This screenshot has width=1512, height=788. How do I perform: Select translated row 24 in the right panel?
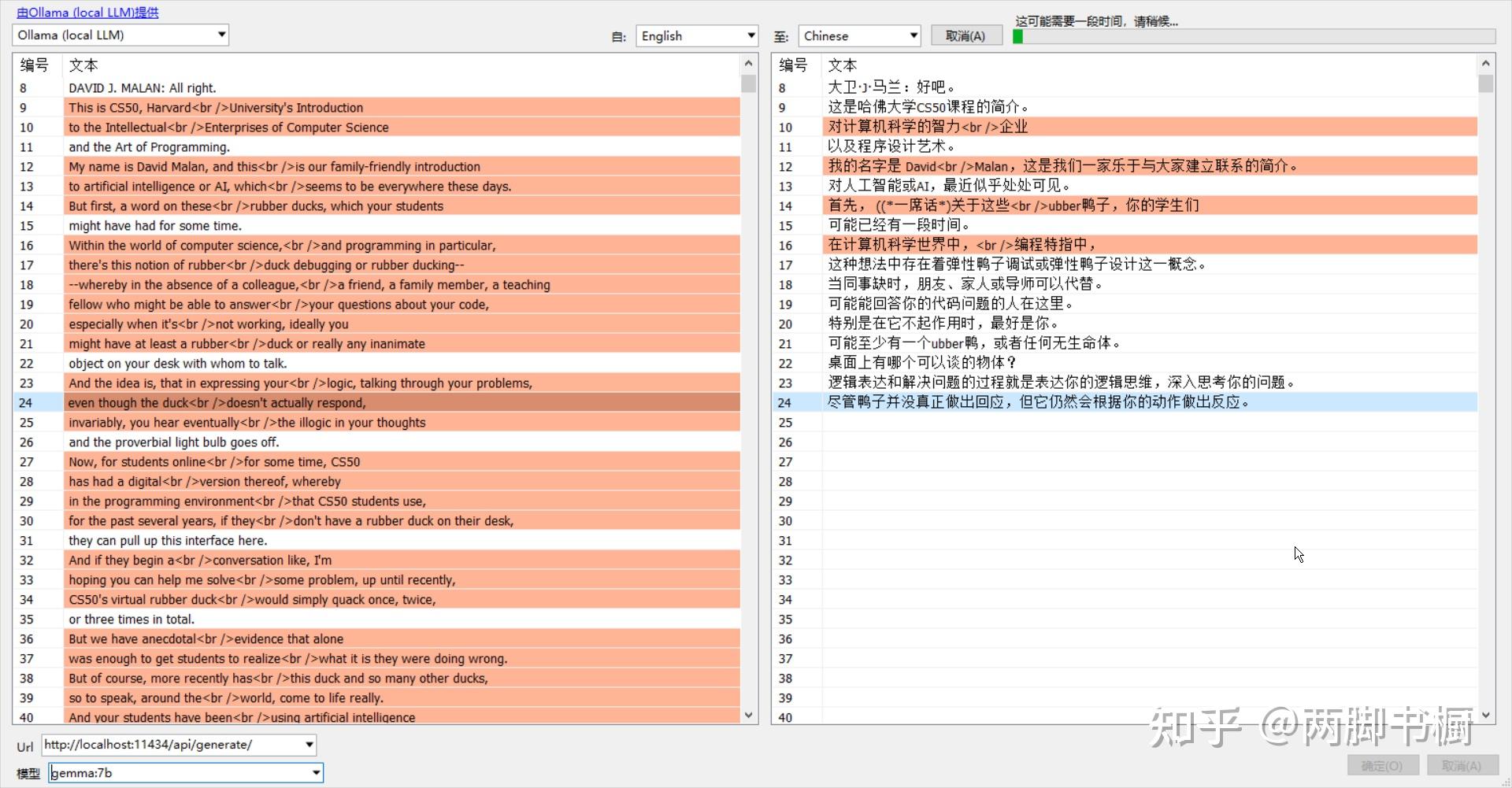[x=1125, y=402]
